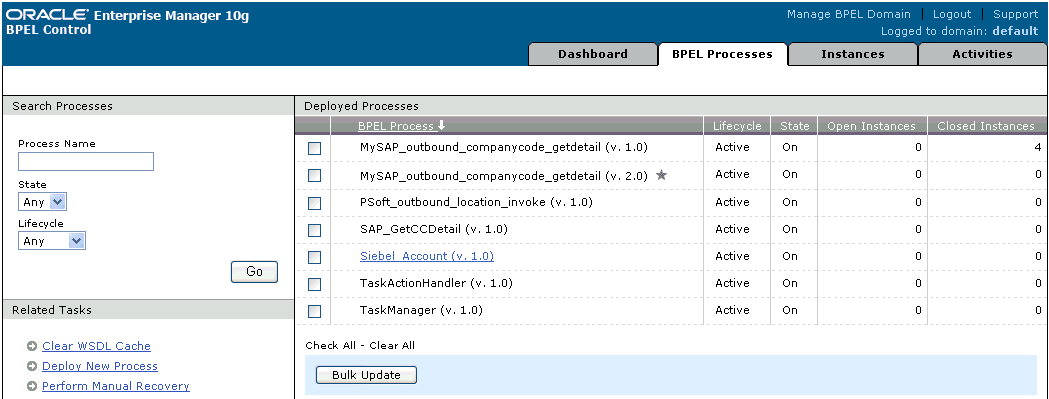
Task: Click Active lifecycle in SAP_GetCCDetail row
Action: (732, 229)
